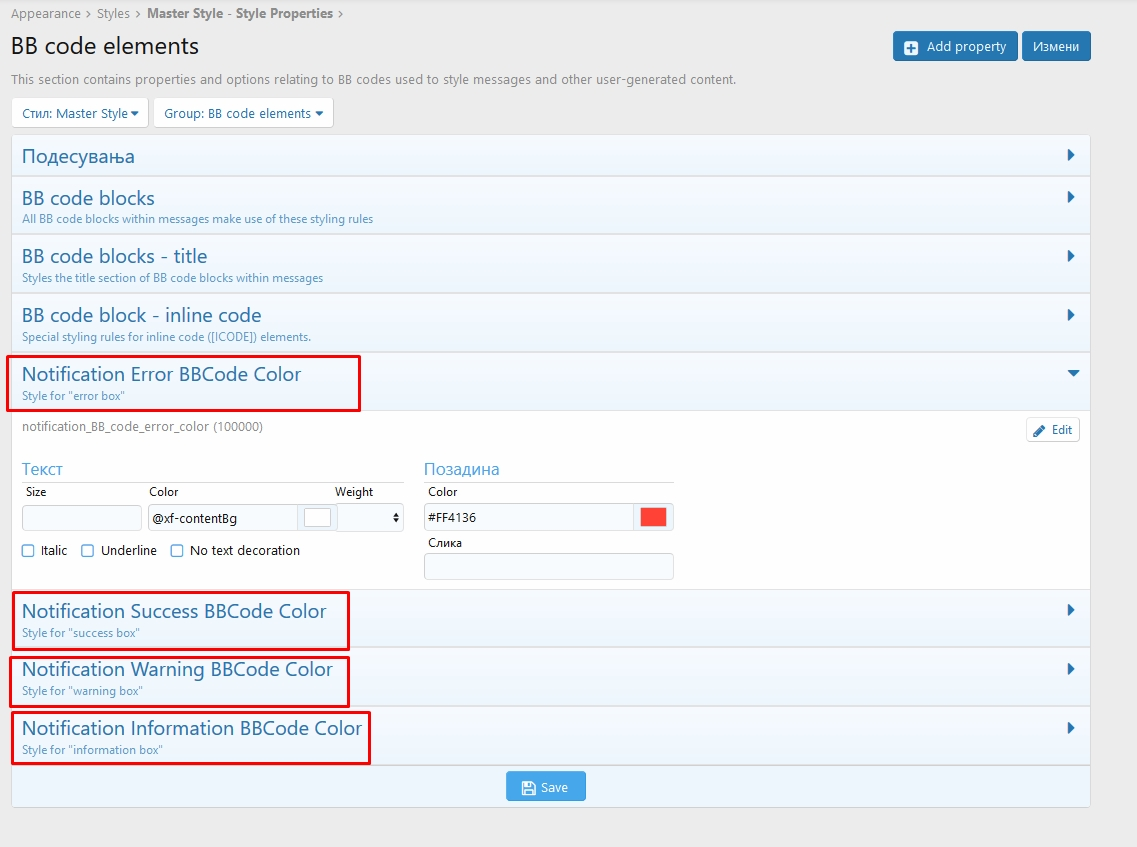Viewport: 1137px width, 847px height.
Task: Click arrow for BB code blocks - title
Action: click(x=1071, y=256)
